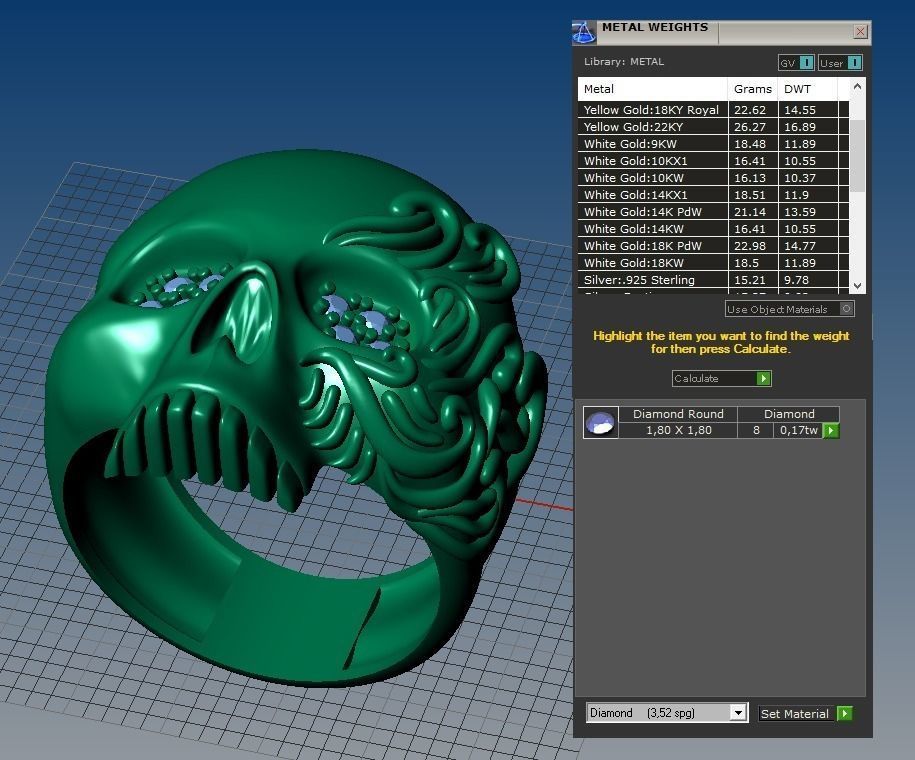Click the 16.89 DWT value
This screenshot has width=915, height=760.
[799, 127]
